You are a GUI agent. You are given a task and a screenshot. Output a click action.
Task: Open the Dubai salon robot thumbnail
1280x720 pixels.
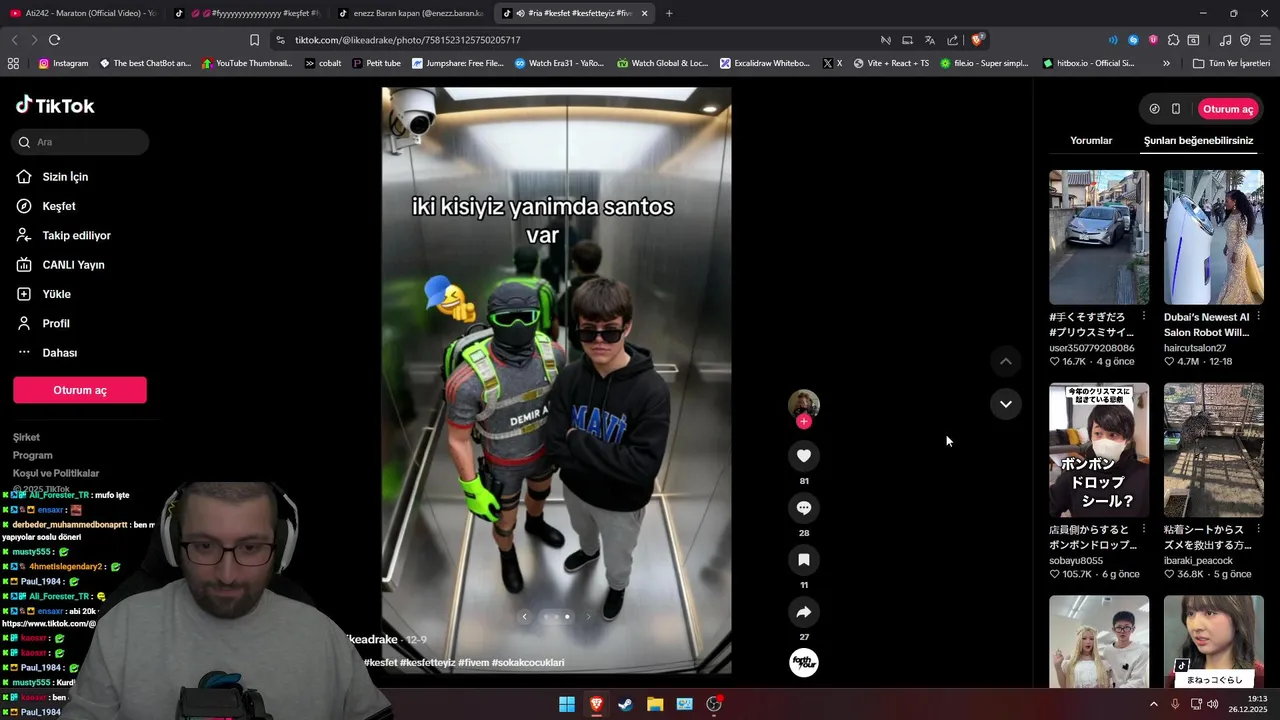click(1213, 237)
